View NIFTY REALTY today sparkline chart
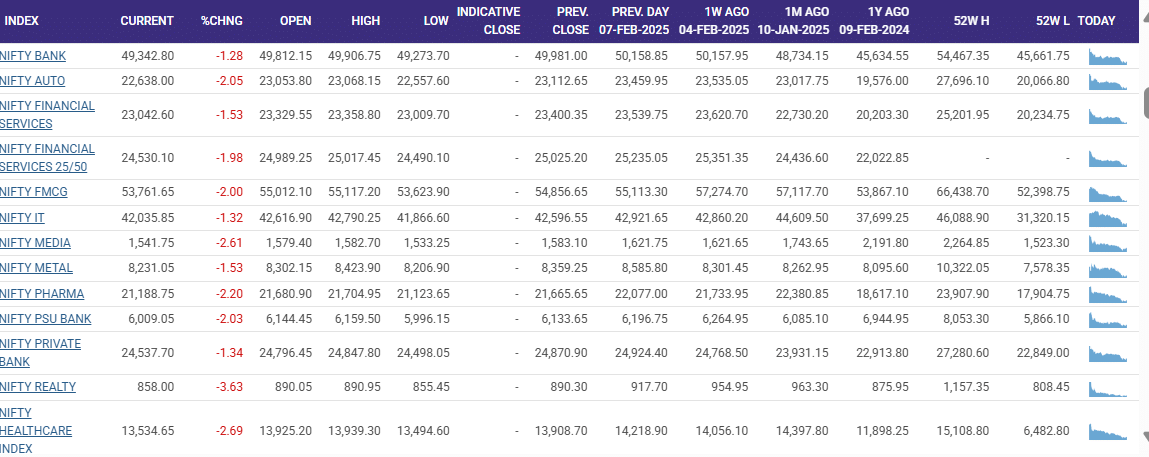Viewport: 1149px width, 457px height. tap(1108, 388)
